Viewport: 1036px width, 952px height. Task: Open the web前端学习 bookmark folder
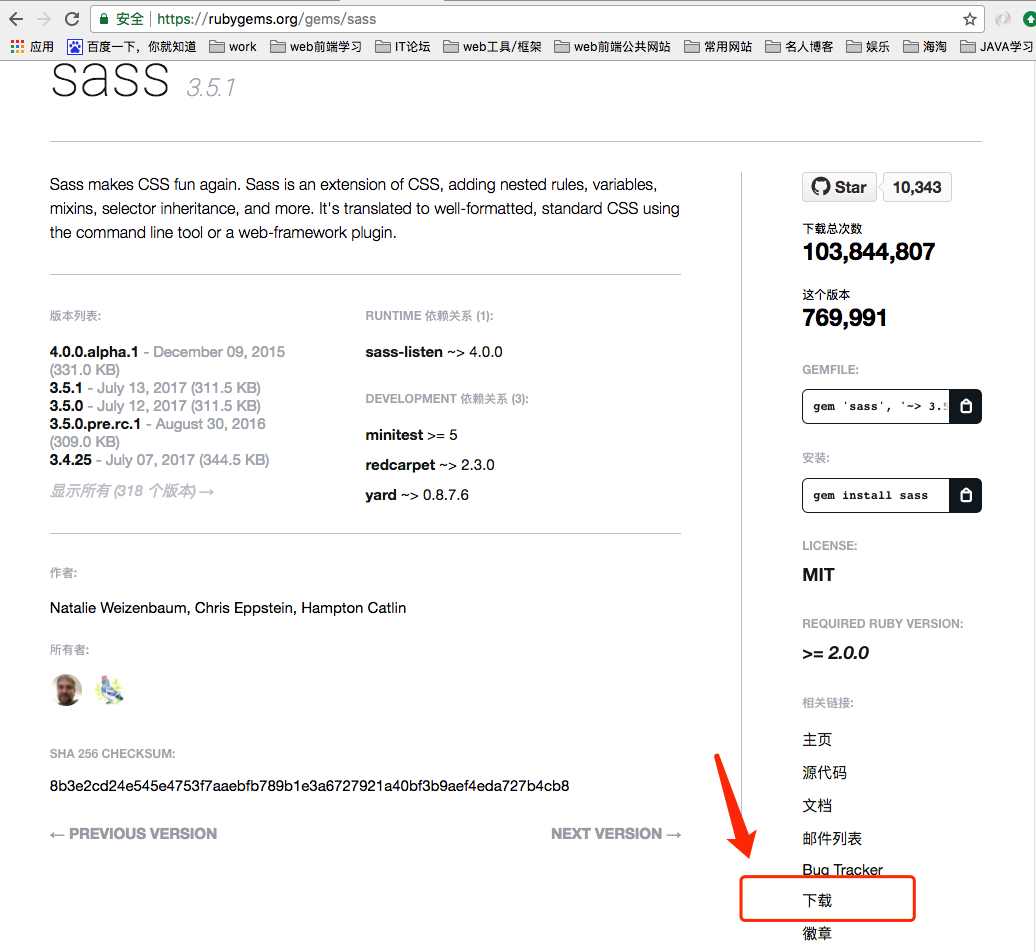[316, 46]
